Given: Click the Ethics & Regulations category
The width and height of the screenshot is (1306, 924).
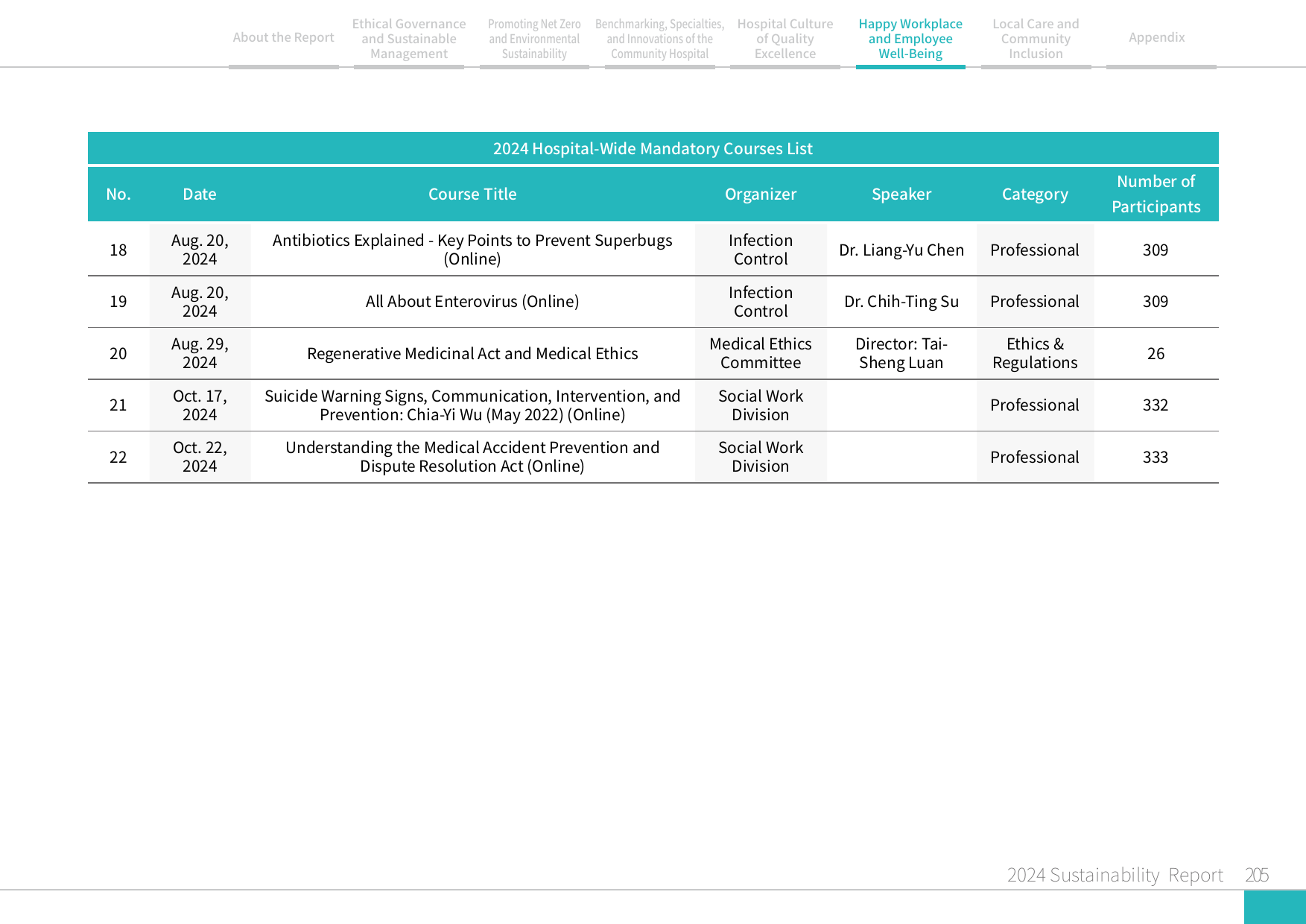Looking at the screenshot, I should pyautogui.click(x=1035, y=353).
